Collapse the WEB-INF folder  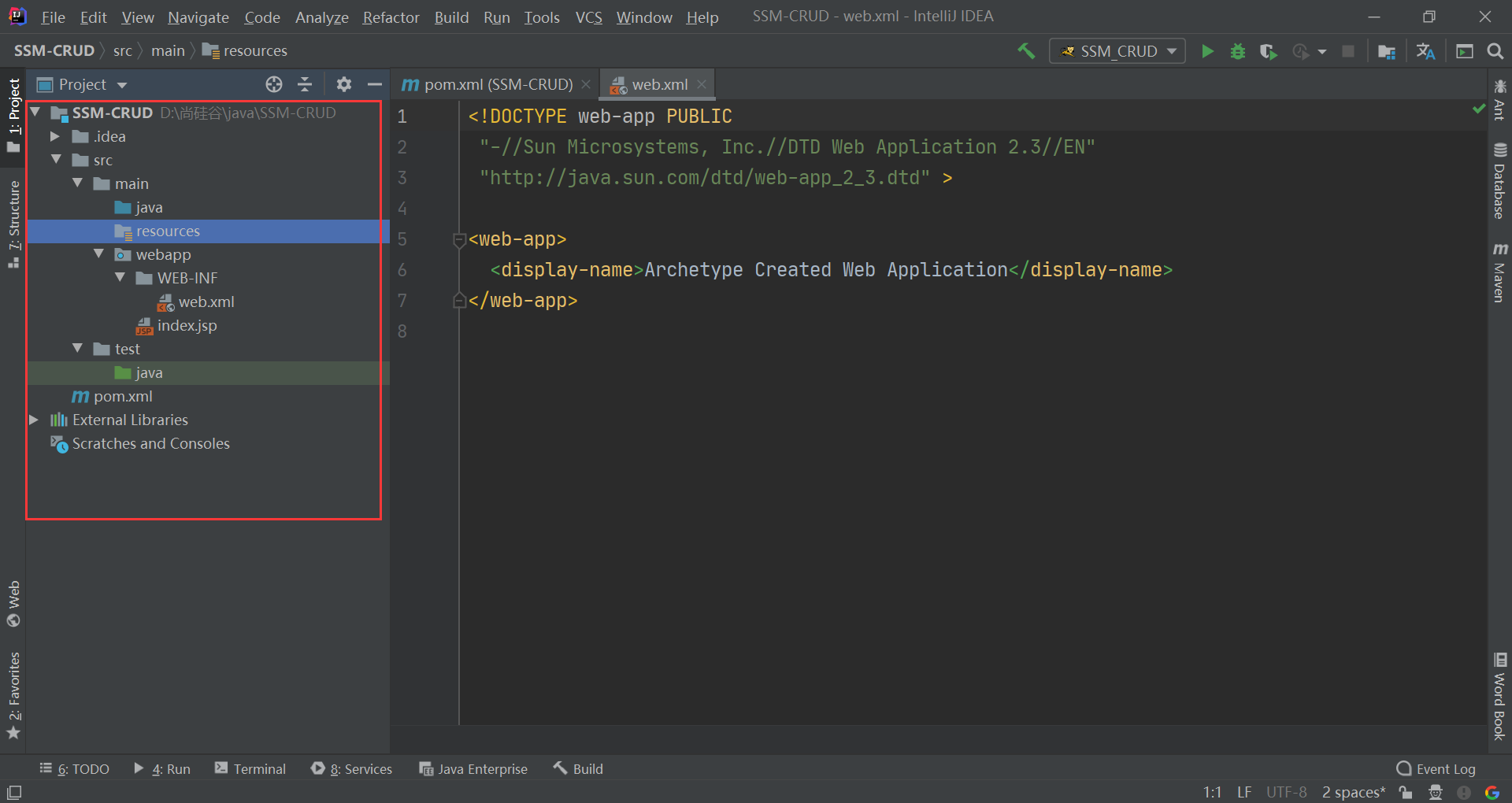click(x=120, y=278)
